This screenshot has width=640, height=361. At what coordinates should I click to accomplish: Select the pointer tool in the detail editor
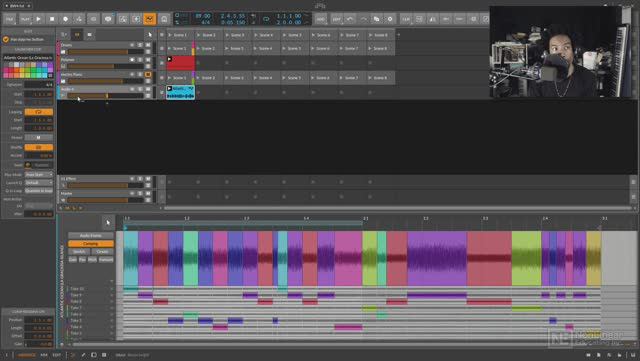108,223
